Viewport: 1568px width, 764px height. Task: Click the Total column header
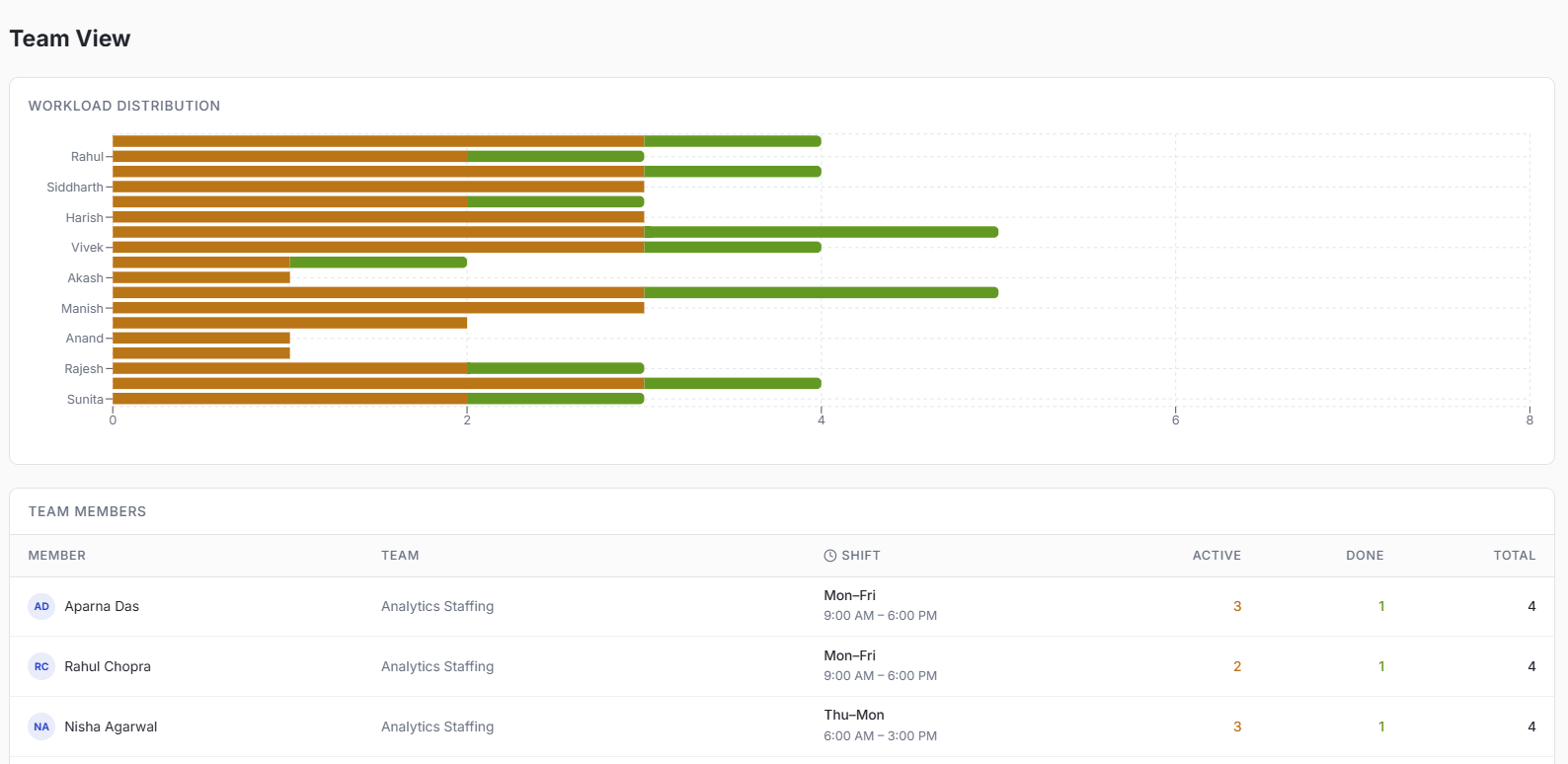[1515, 556]
